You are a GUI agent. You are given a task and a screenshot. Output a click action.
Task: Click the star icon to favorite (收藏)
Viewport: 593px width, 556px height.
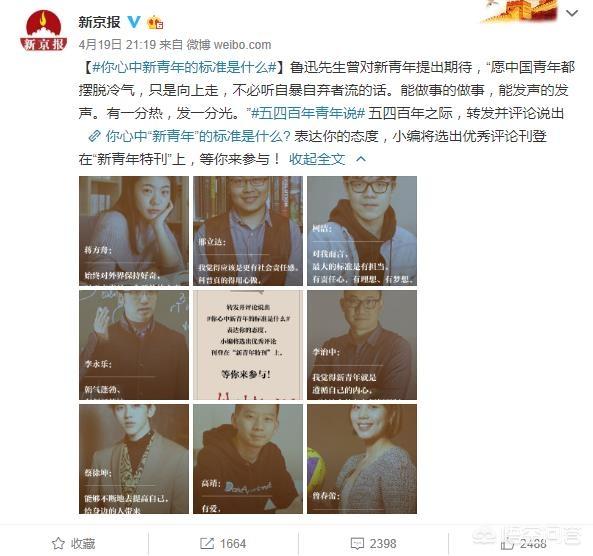tap(58, 544)
